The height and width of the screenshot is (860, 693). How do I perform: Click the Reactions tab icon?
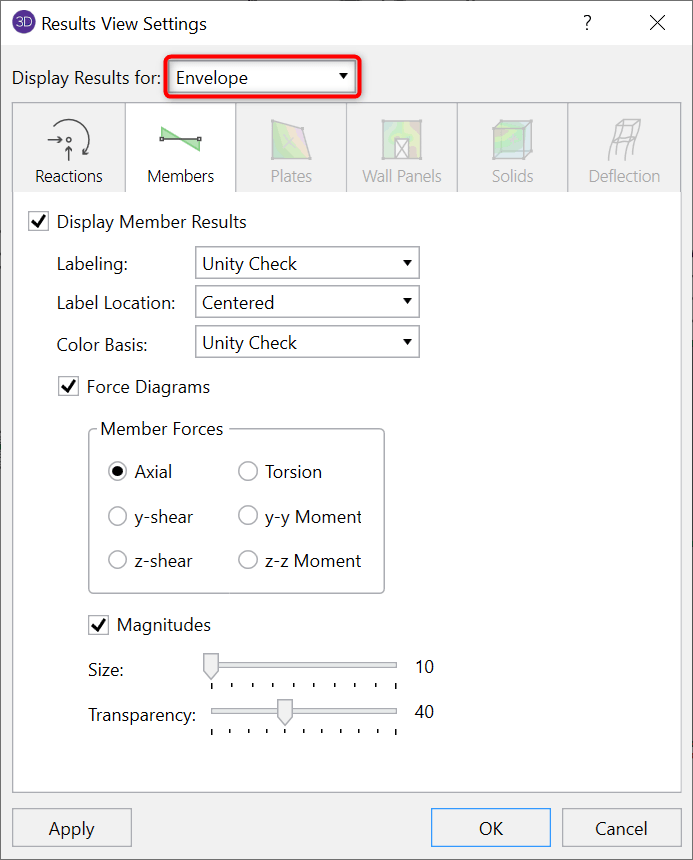(x=68, y=140)
